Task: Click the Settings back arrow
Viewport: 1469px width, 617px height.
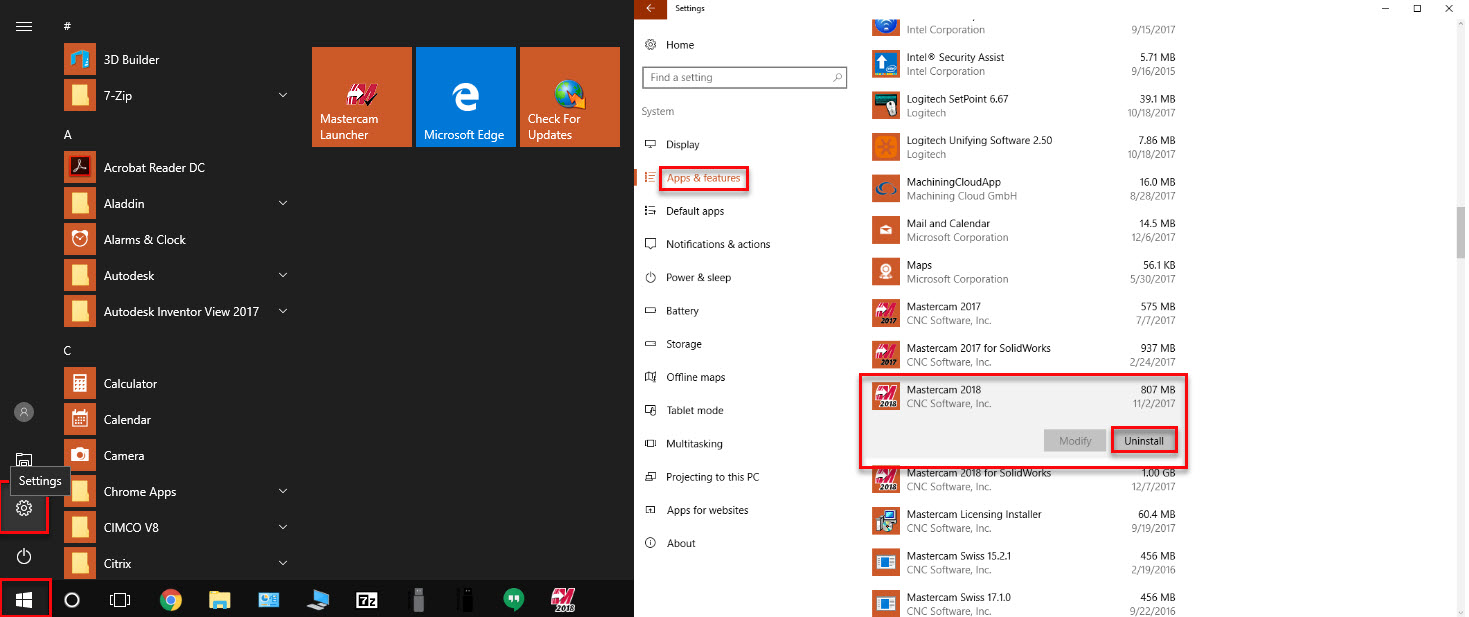Action: tap(651, 8)
